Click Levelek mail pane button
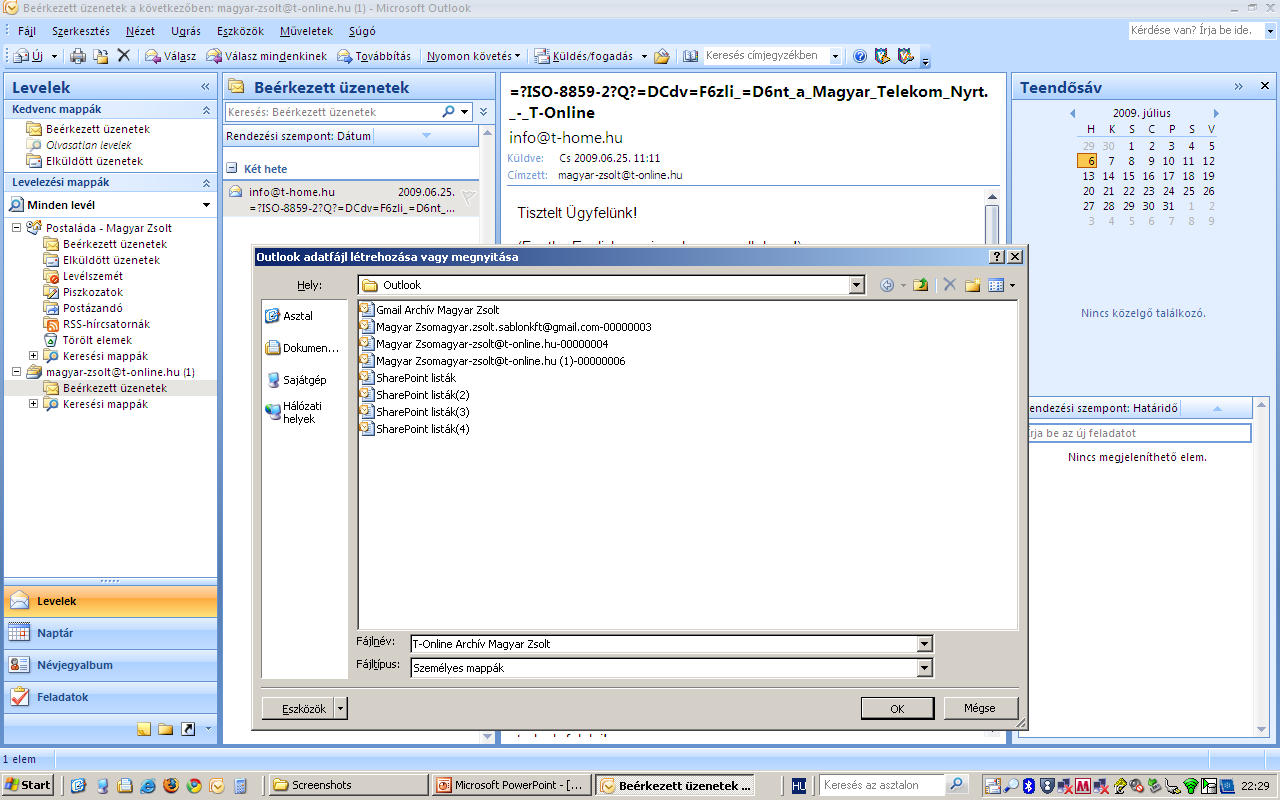 (110, 601)
